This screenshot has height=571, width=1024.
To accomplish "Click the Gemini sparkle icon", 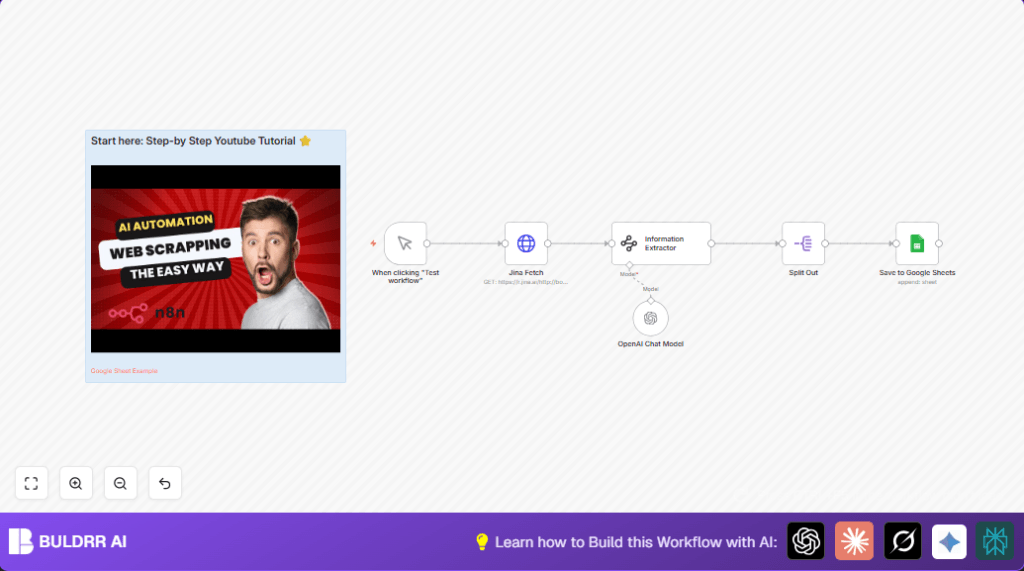I will [949, 541].
